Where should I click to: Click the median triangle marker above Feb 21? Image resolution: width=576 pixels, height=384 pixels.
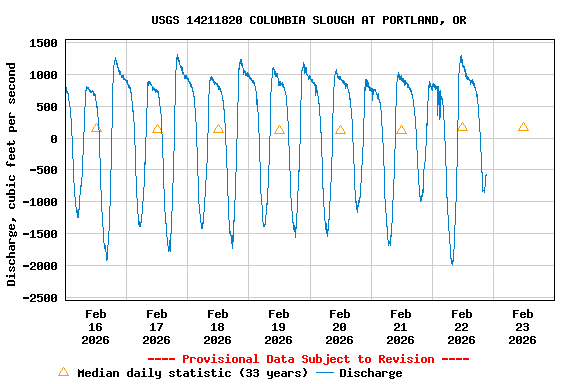tap(401, 130)
